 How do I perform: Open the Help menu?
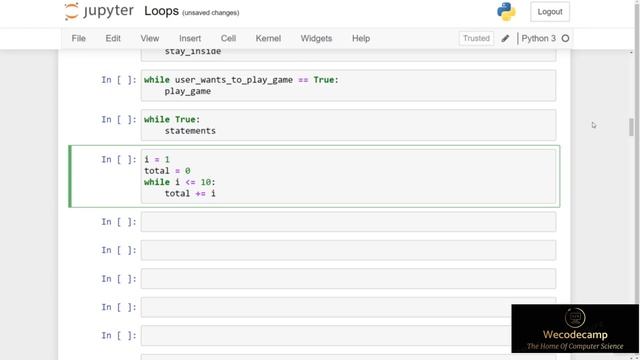tap(361, 38)
